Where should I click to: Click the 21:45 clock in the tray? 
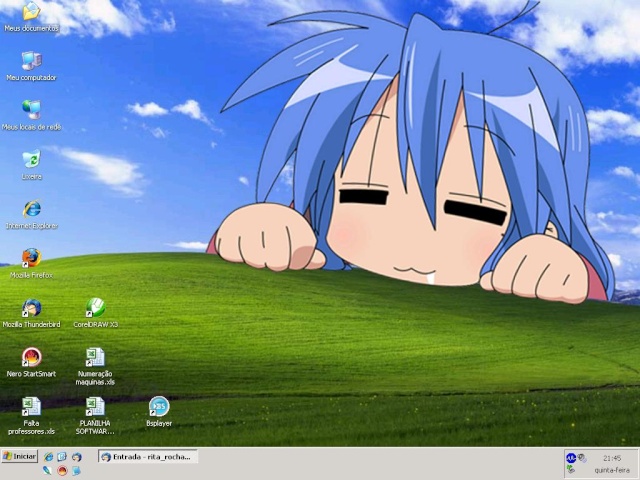[x=612, y=458]
